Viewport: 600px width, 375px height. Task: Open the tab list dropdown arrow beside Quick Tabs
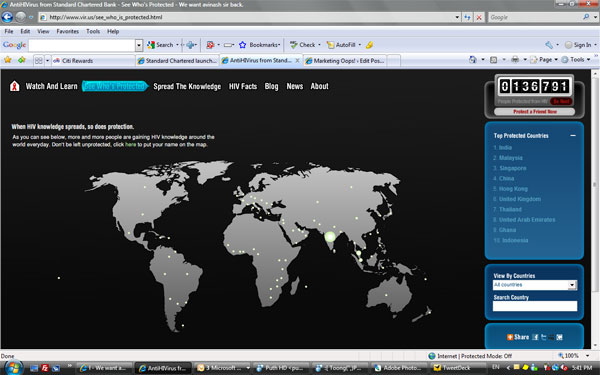[x=47, y=60]
